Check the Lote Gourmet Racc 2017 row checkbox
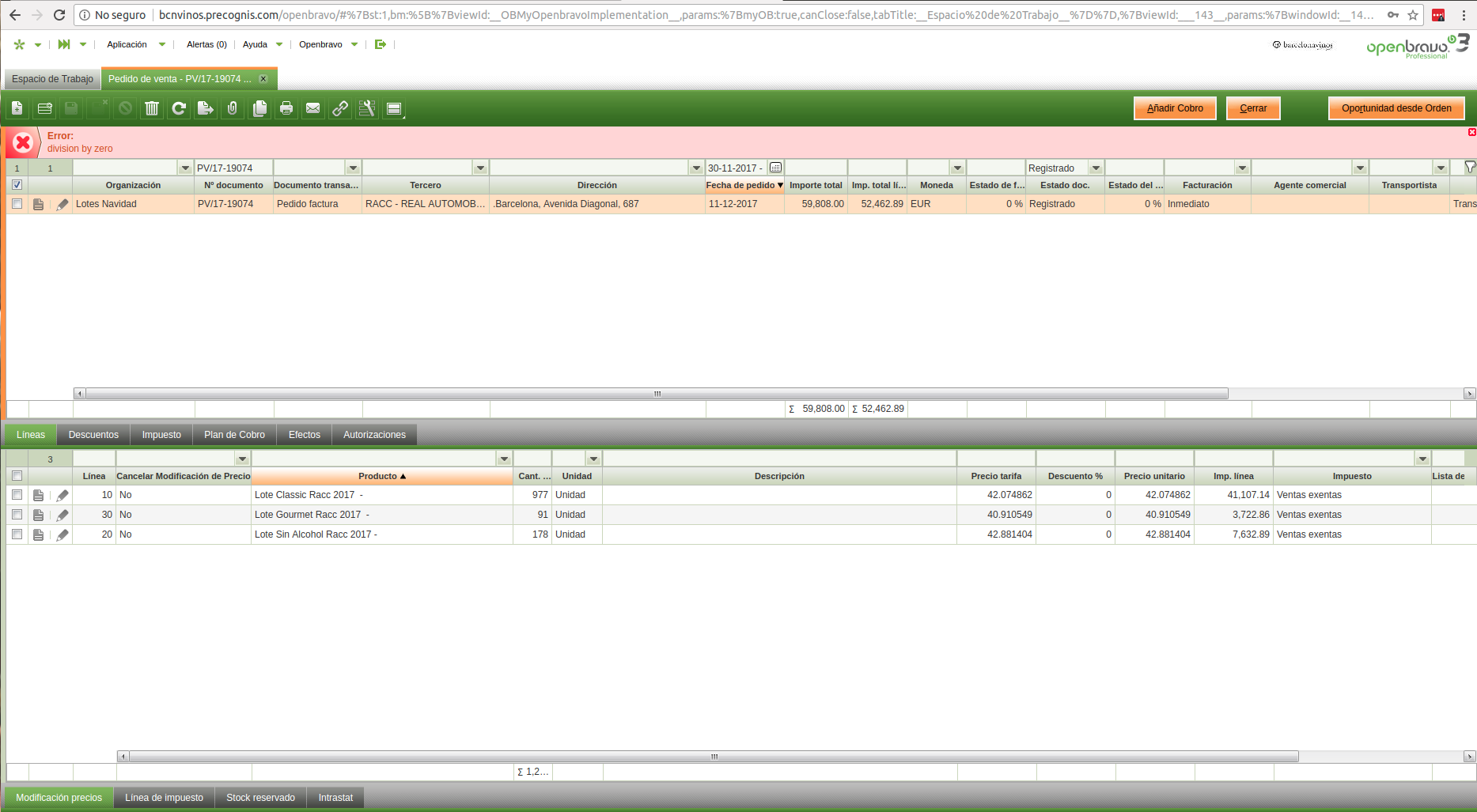The height and width of the screenshot is (812, 1477). [x=17, y=515]
